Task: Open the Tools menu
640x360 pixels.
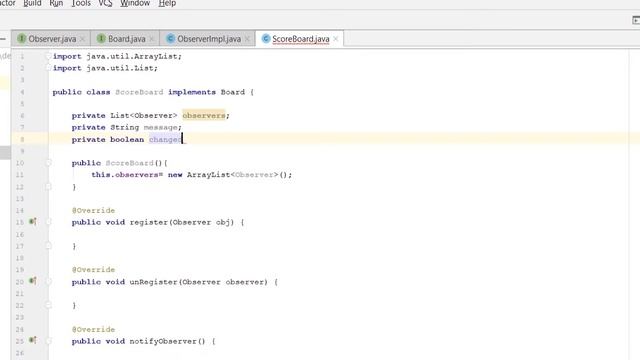Action: (x=81, y=3)
